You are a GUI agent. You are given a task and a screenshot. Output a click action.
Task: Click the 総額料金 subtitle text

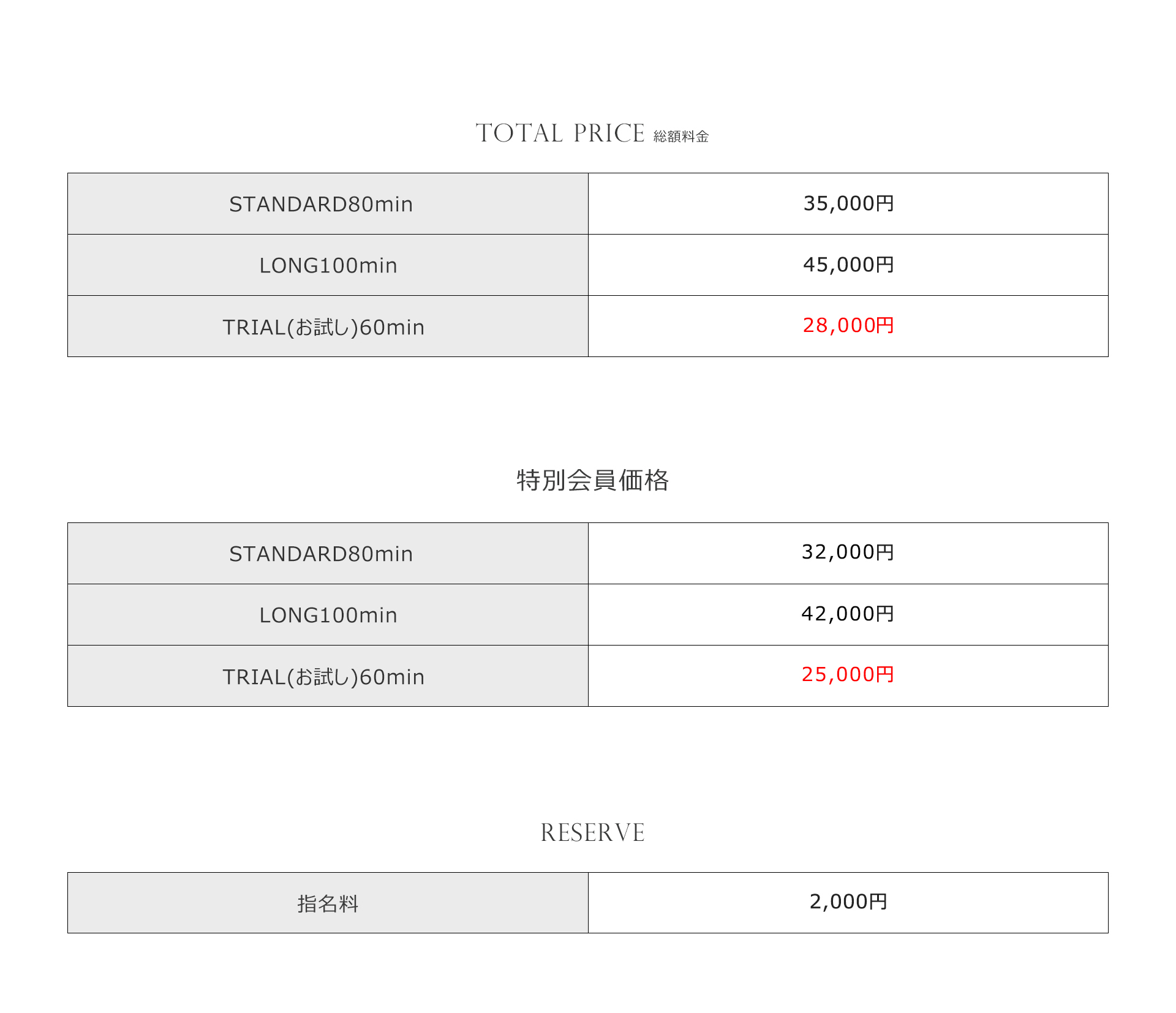(x=681, y=137)
